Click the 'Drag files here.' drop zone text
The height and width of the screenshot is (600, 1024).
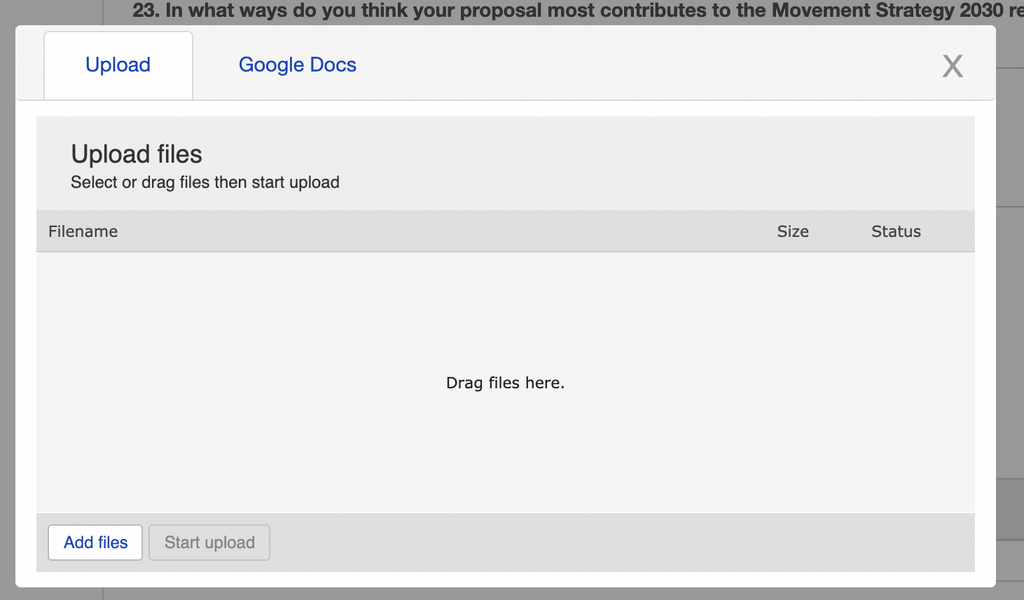(505, 383)
